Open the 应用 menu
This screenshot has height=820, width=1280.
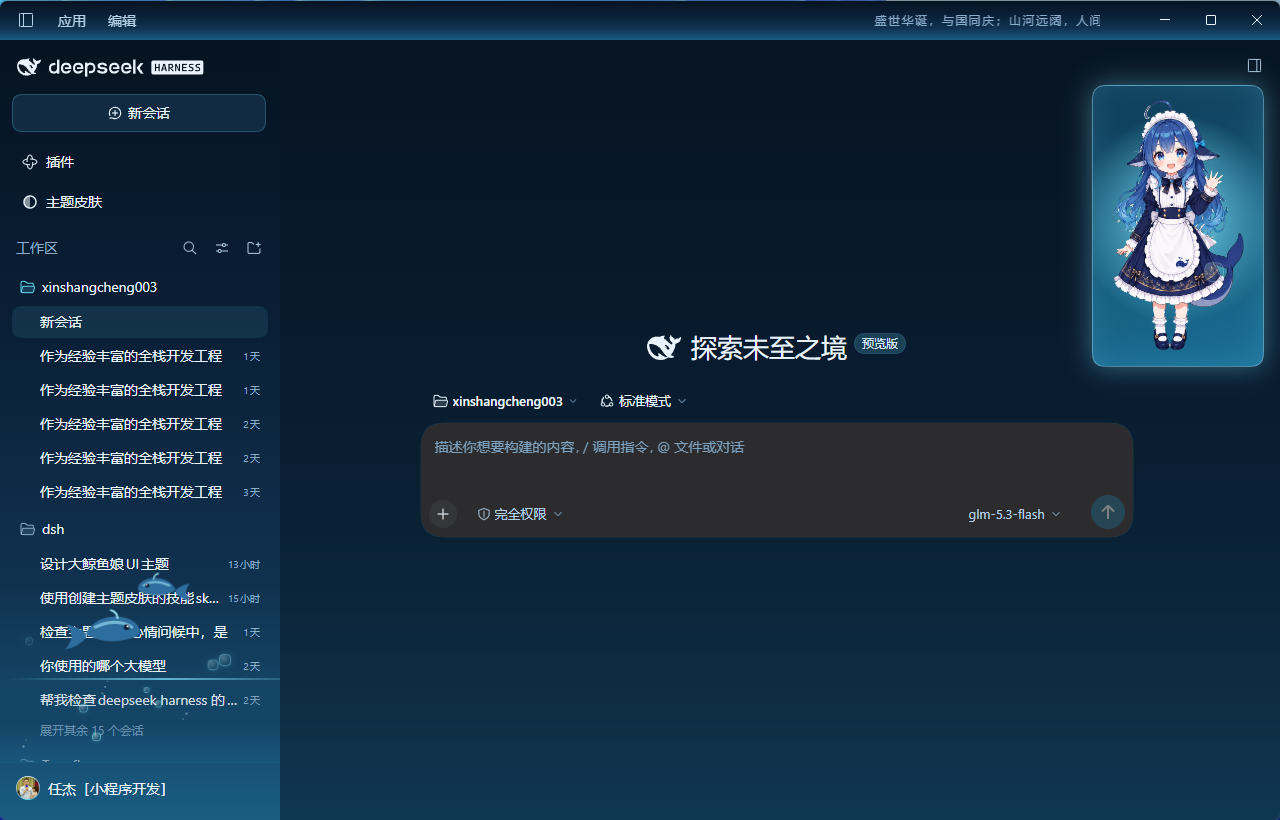72,21
